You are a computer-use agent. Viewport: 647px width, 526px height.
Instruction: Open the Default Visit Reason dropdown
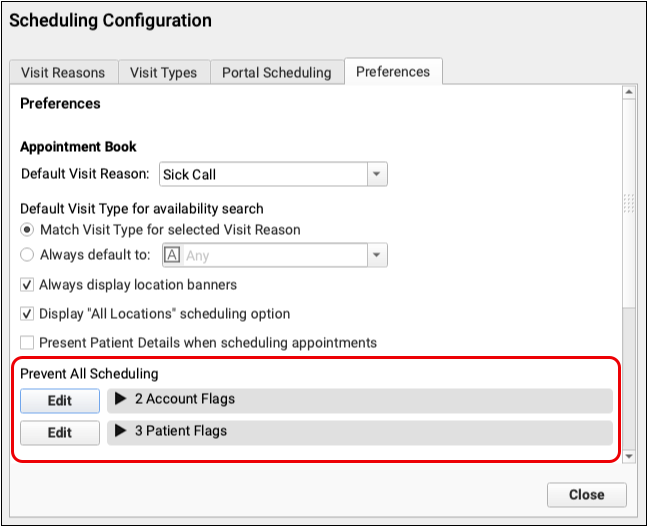tap(376, 174)
